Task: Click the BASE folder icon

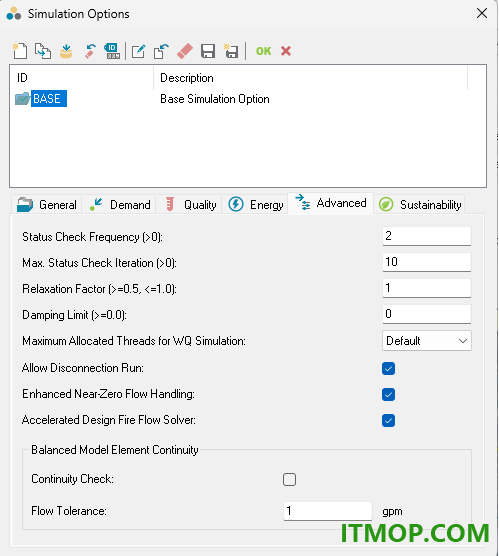Action: 22,99
